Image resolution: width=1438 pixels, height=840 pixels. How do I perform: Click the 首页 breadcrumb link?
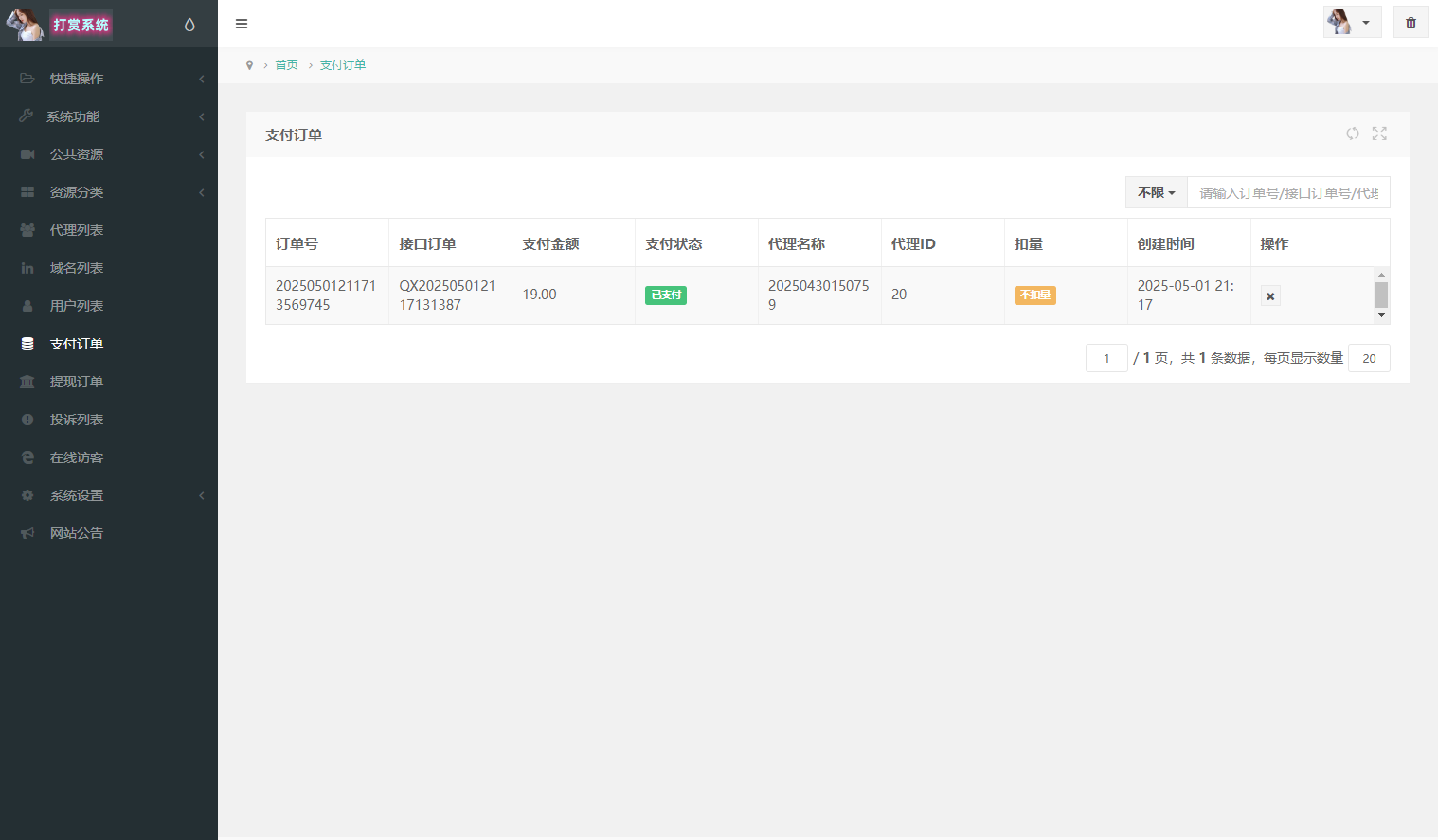(286, 65)
